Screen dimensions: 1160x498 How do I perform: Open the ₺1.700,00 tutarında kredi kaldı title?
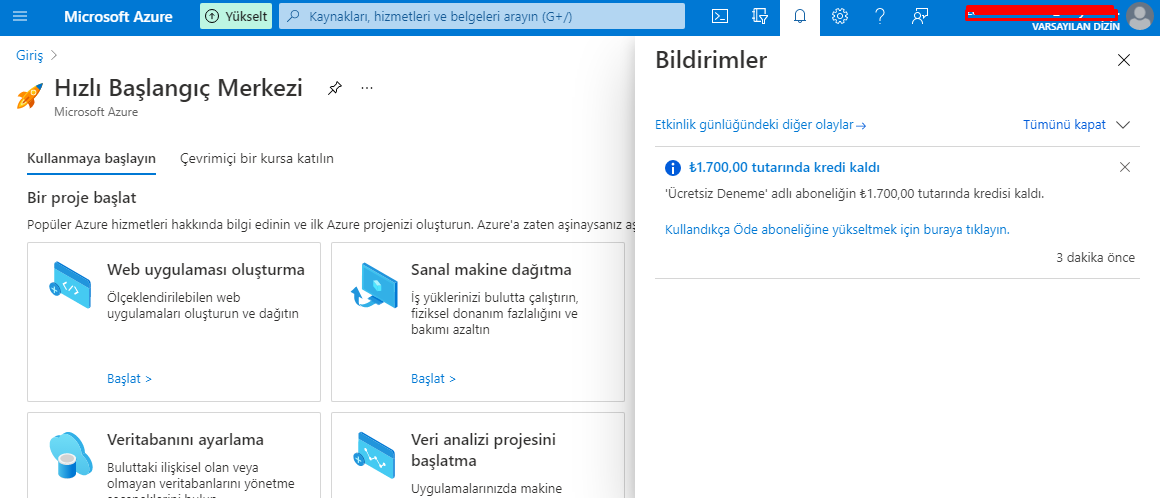(783, 168)
